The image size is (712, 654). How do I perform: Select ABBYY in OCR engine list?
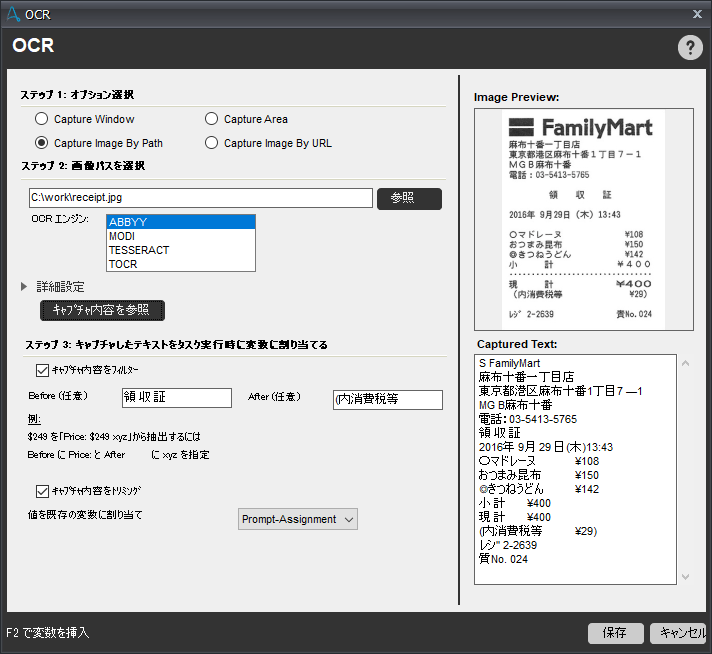(x=180, y=222)
